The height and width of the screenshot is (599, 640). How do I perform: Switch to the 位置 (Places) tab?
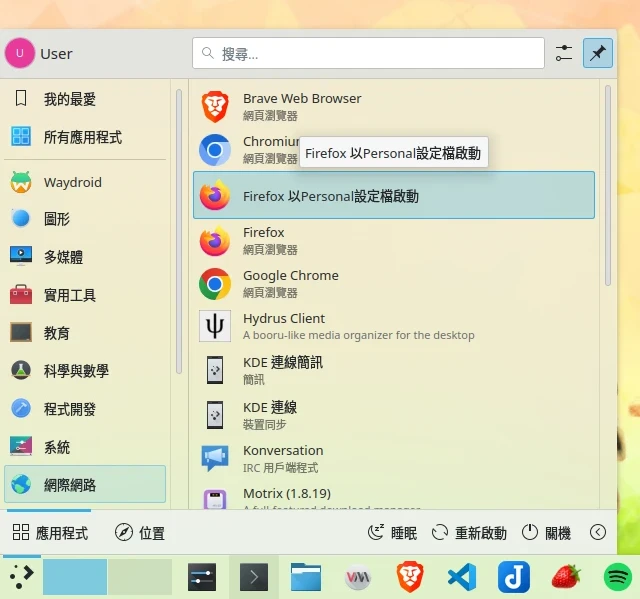pyautogui.click(x=140, y=533)
